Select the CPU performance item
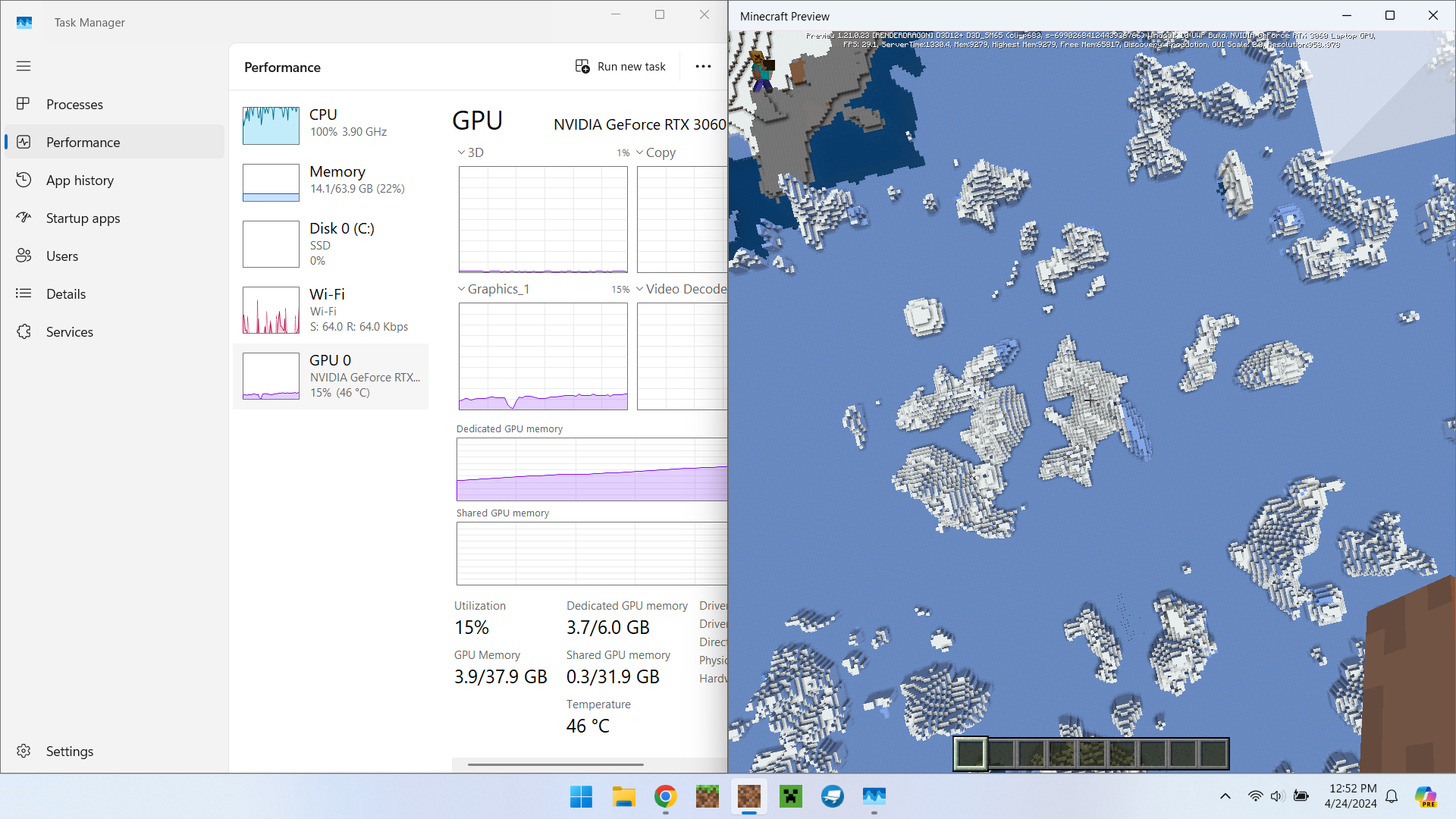 point(331,124)
